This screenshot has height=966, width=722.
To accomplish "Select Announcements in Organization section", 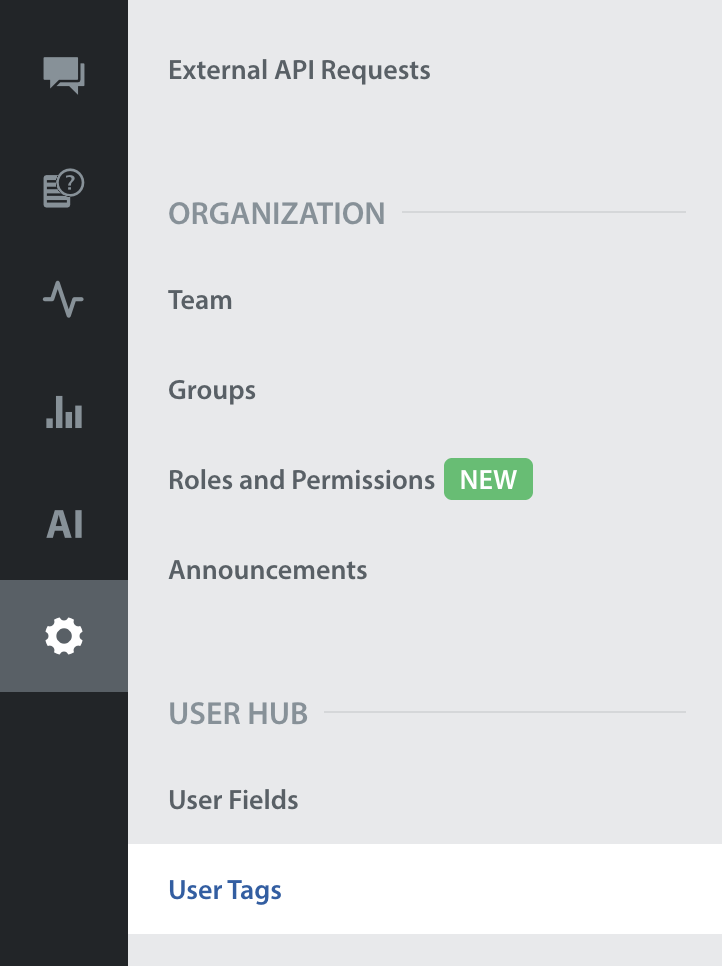I will click(268, 570).
